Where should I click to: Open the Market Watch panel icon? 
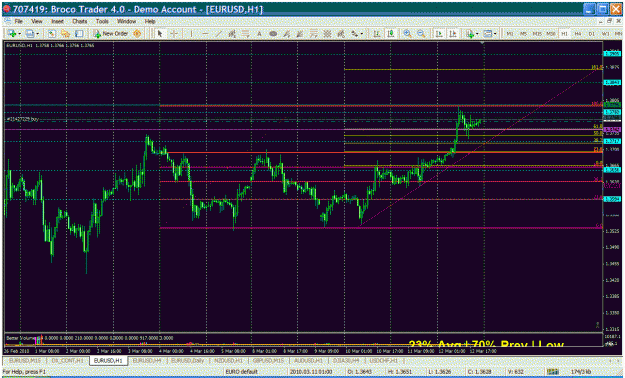[x=52, y=34]
